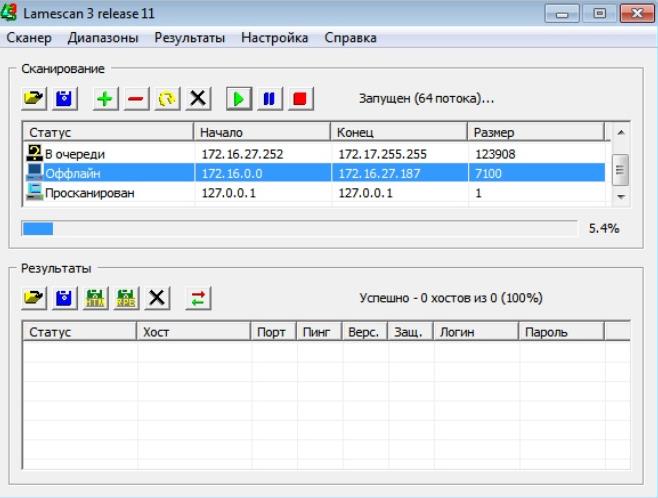This screenshot has width=658, height=498.
Task: Start scanning with the green play button
Action: tap(238, 99)
